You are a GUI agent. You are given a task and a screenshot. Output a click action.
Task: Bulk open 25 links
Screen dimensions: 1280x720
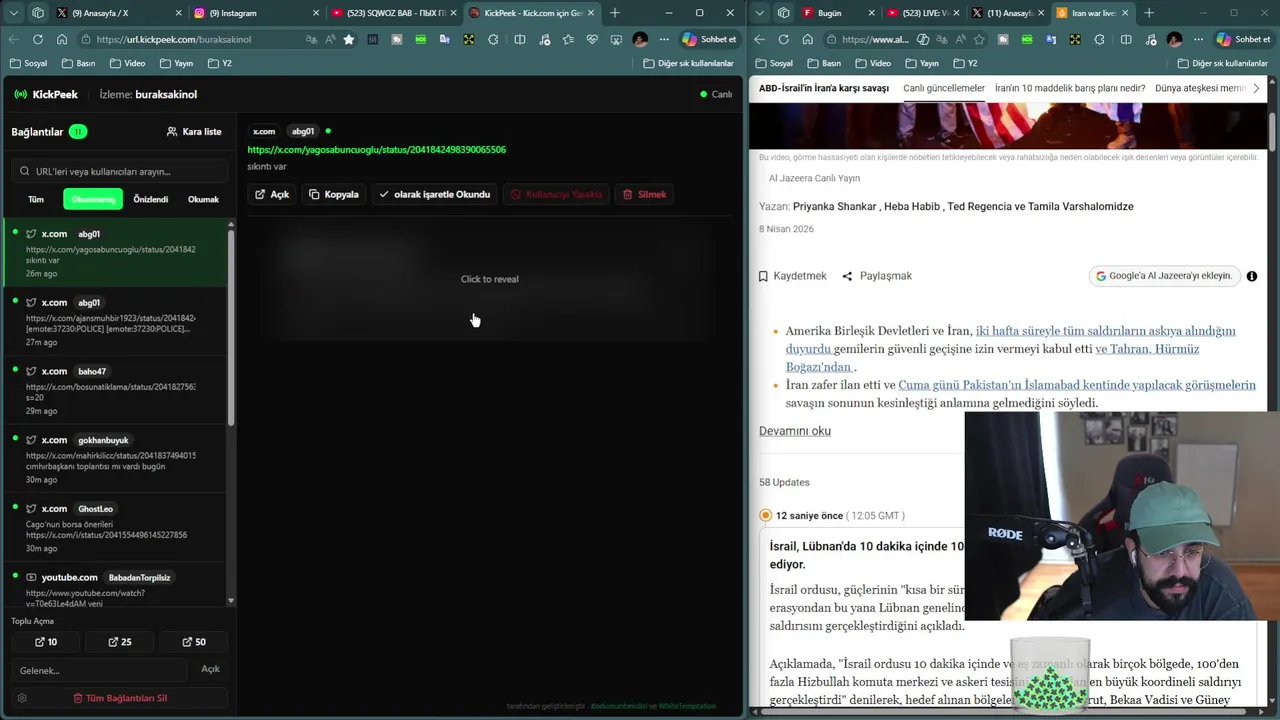coord(119,642)
